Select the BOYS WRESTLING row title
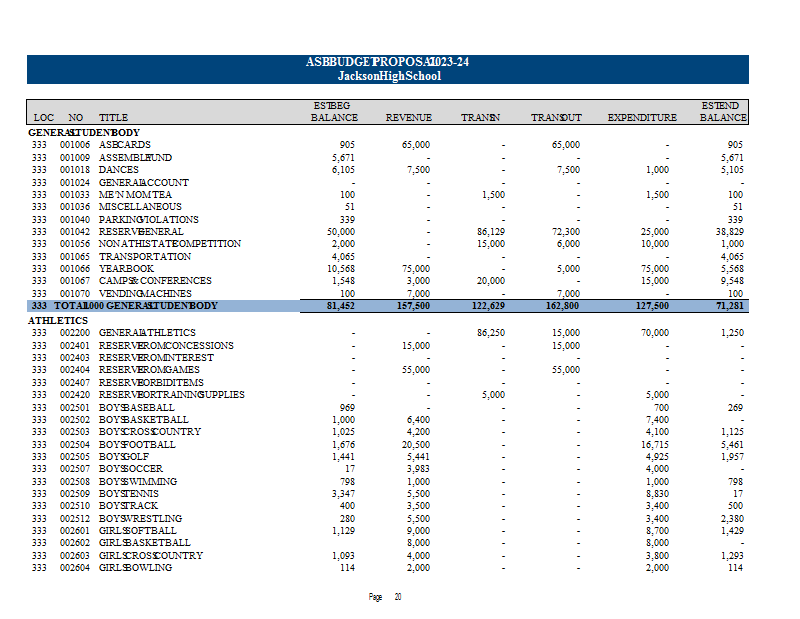Screen dimensions: 800x619 tap(140, 519)
